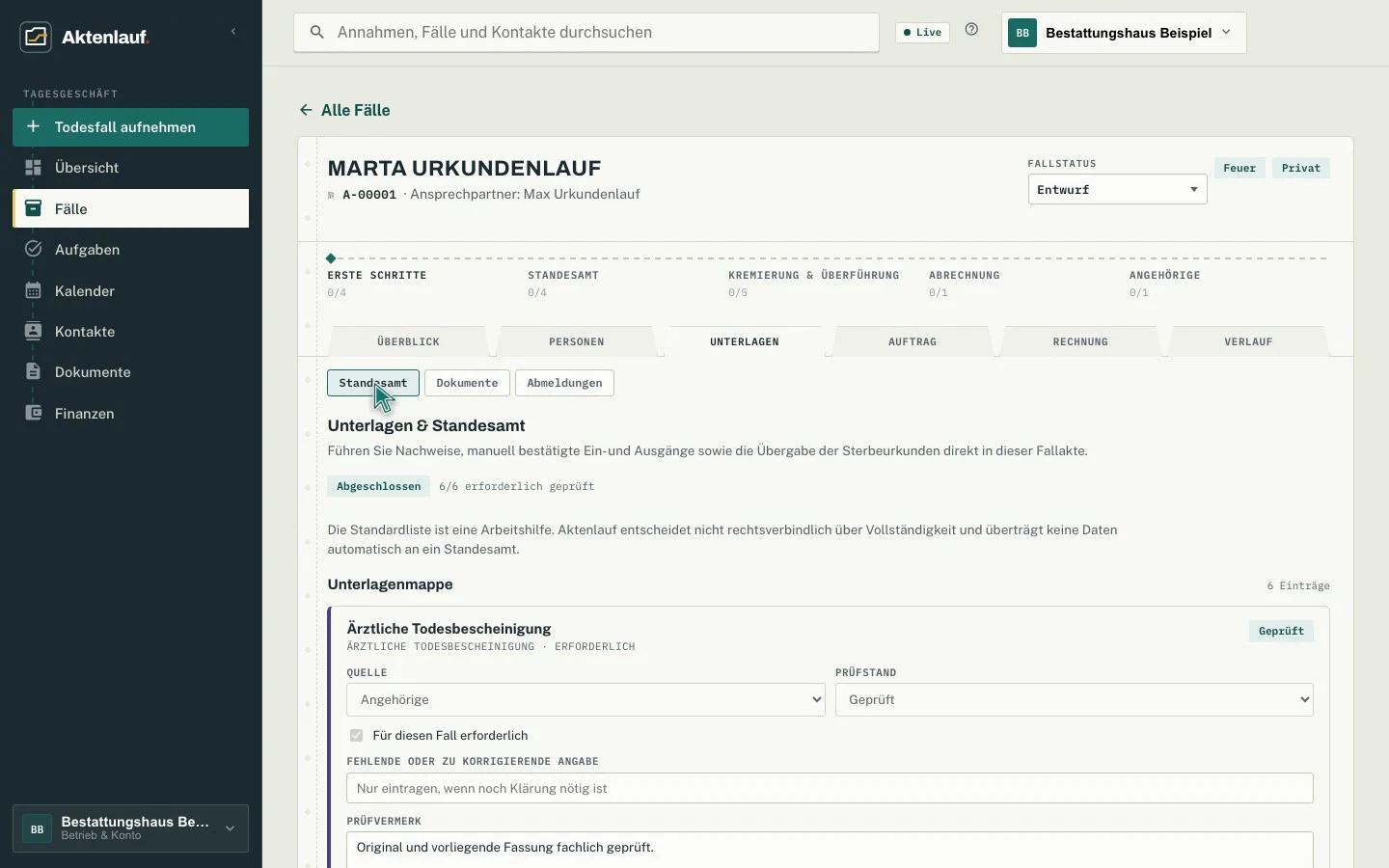Open Übersicht in the sidebar
Viewport: 1389px width, 868px height.
tap(130, 168)
